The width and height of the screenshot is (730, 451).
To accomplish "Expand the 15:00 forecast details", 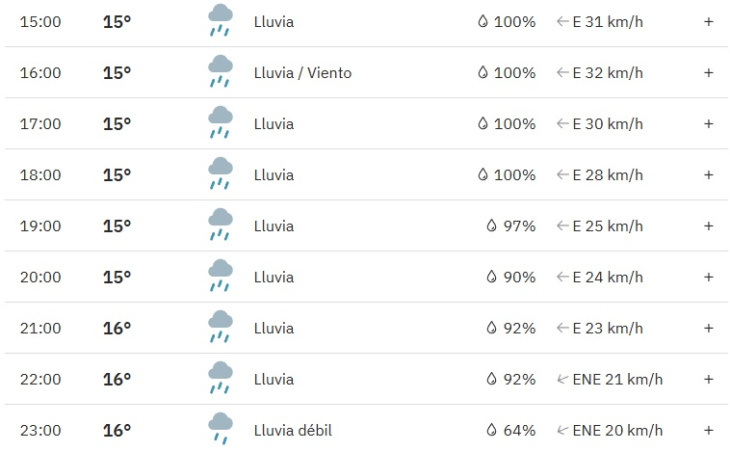I will click(708, 22).
